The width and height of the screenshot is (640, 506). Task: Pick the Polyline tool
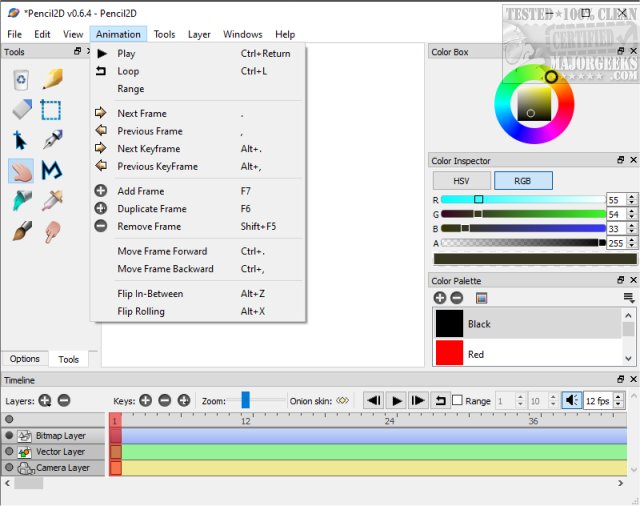coord(52,171)
